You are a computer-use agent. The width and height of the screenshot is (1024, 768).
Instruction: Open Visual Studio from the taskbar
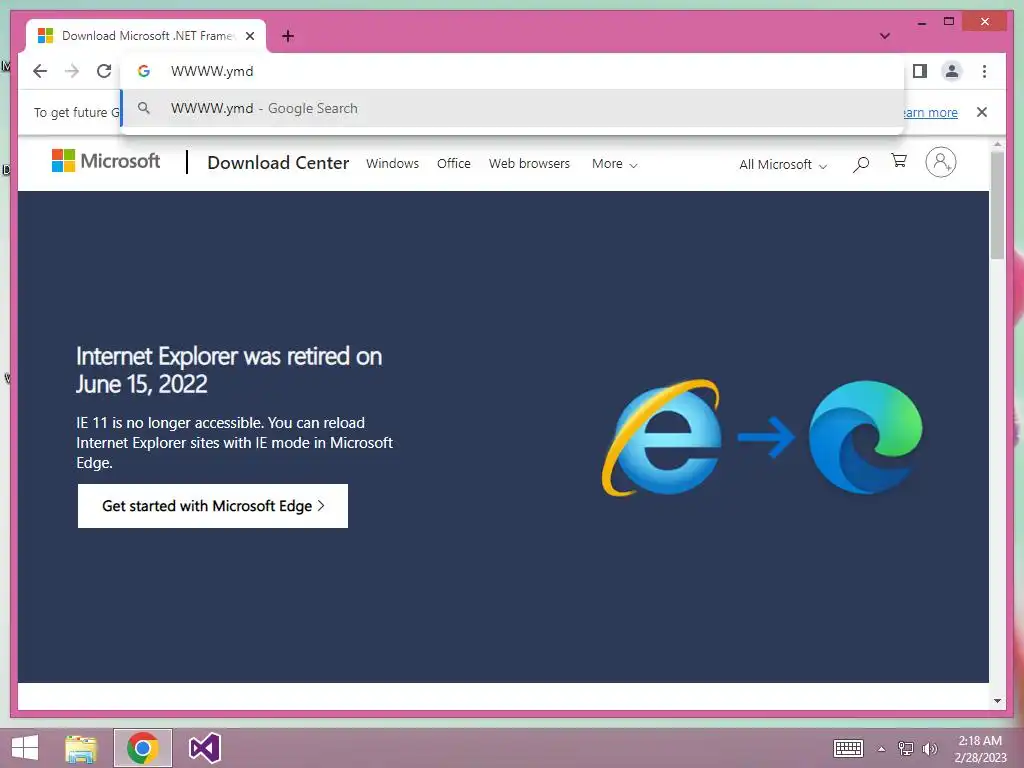click(204, 748)
